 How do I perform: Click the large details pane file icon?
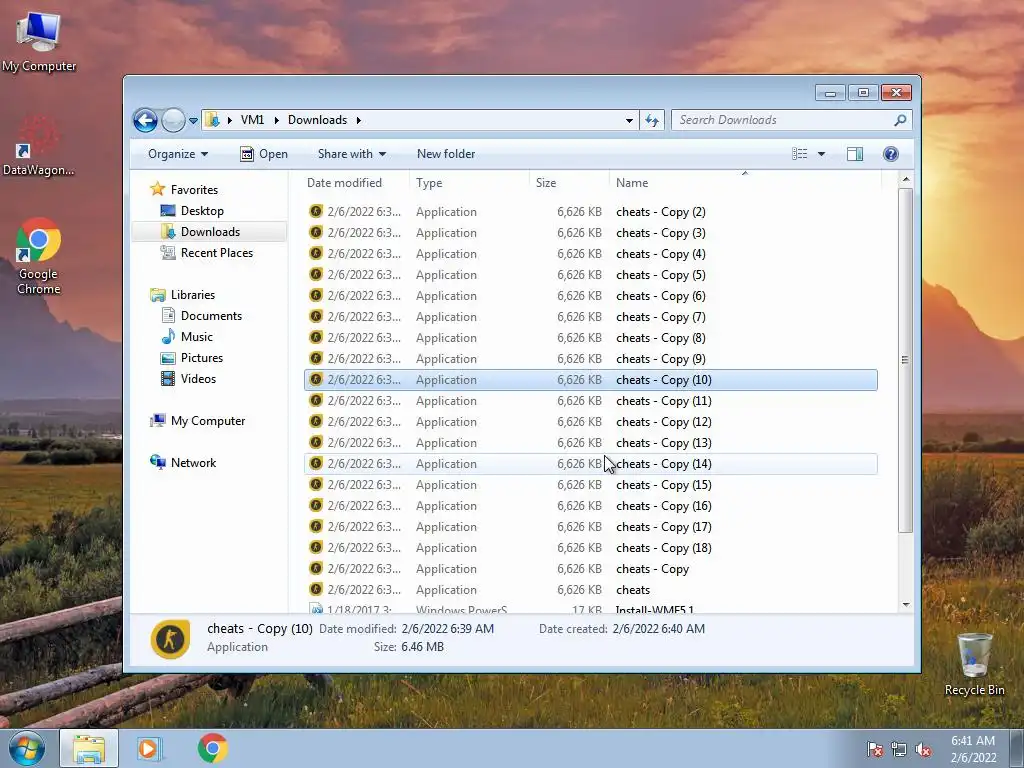(x=170, y=639)
